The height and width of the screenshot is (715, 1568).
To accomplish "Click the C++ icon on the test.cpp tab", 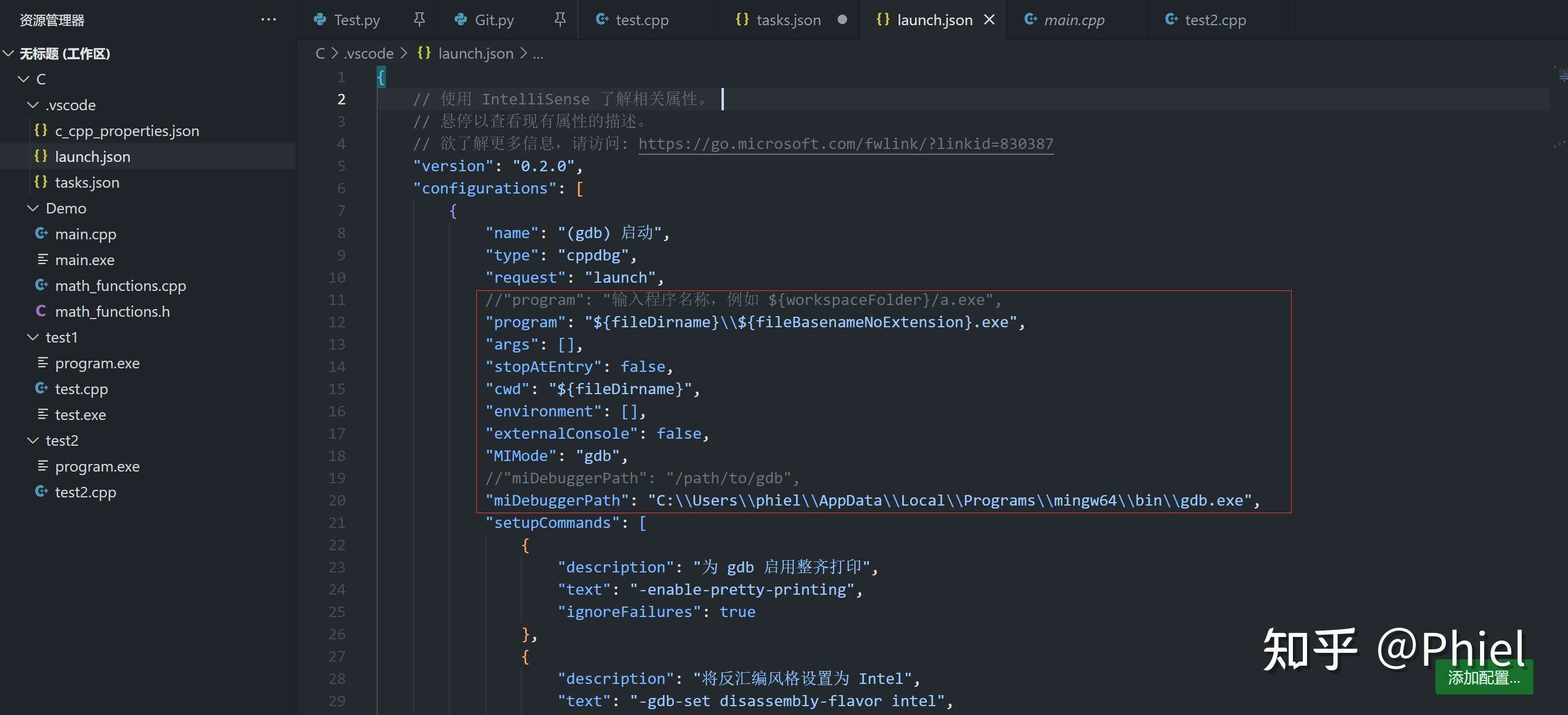I will (601, 19).
